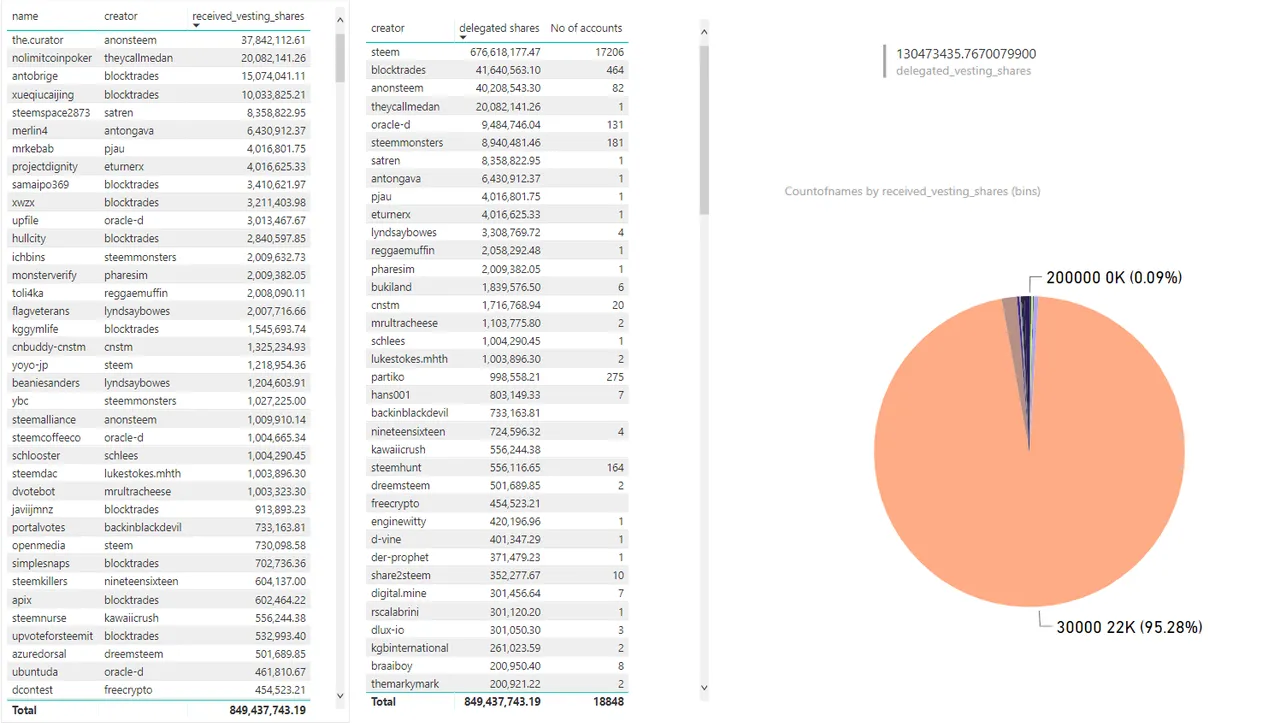
Task: Select steemmonsters in middle table
Action: tap(407, 142)
